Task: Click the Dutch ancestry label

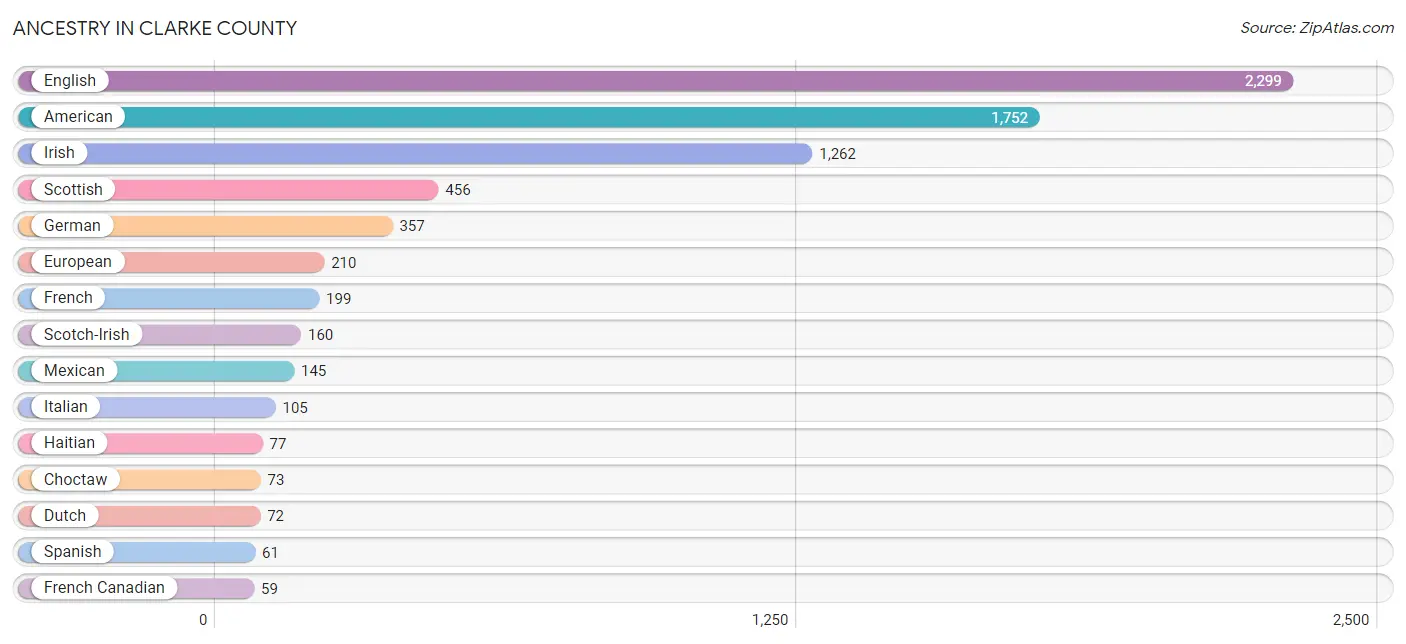Action: 65,516
